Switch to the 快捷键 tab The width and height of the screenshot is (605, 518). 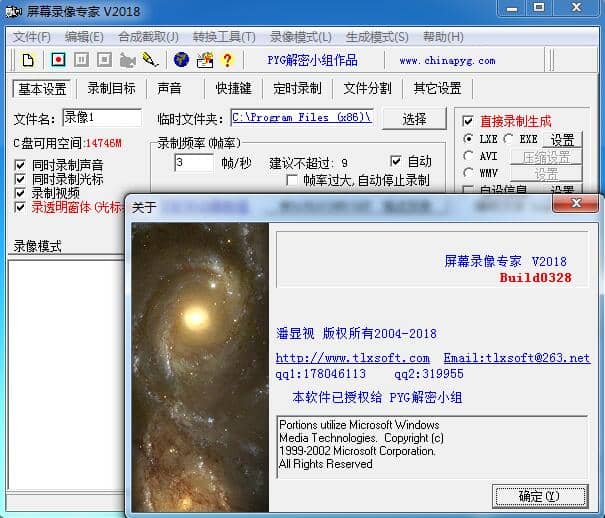(x=234, y=89)
